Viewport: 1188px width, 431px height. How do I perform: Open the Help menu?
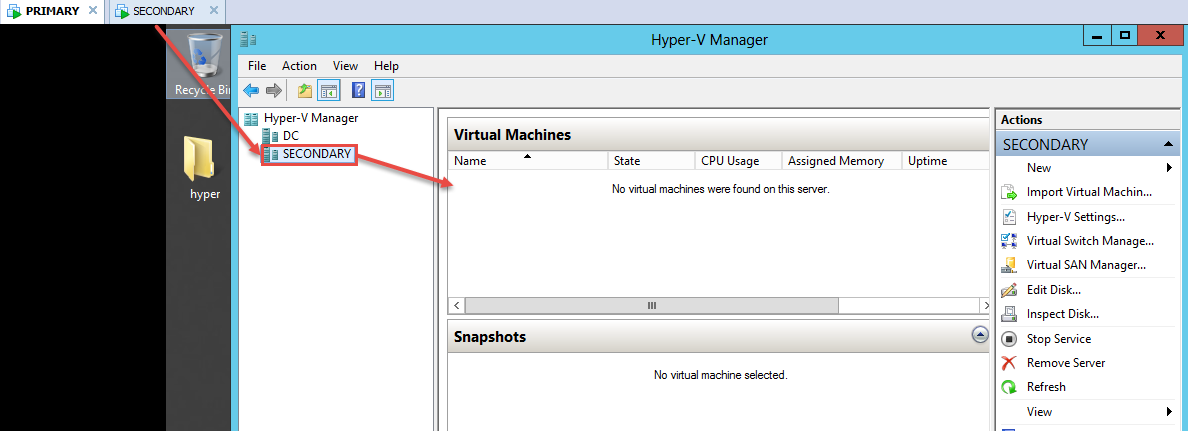coord(386,66)
